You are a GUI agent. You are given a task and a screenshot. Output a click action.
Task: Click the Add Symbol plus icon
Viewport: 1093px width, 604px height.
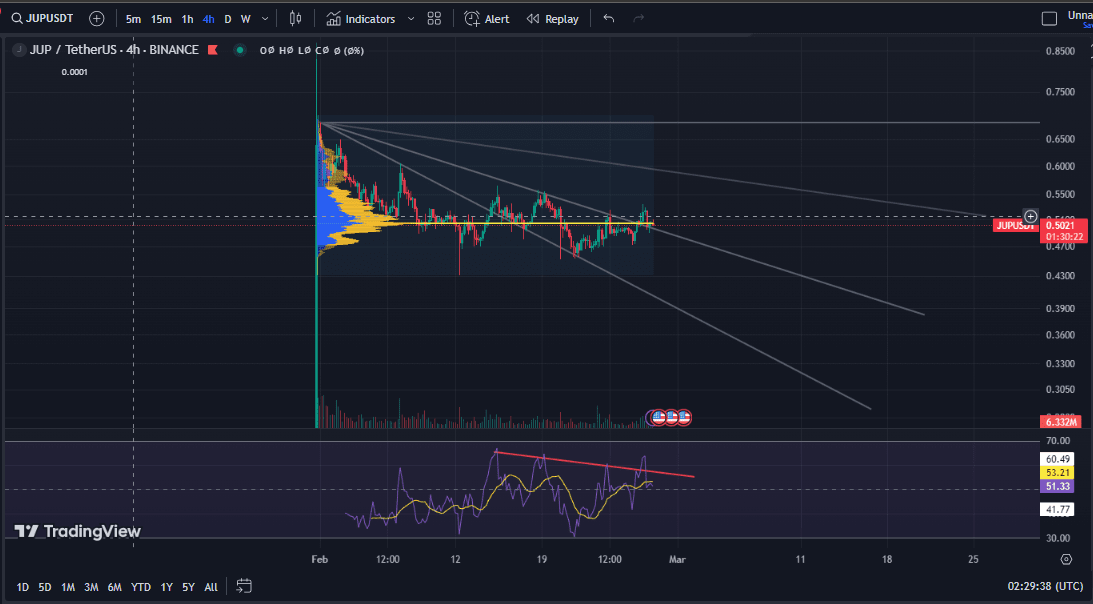coord(95,17)
